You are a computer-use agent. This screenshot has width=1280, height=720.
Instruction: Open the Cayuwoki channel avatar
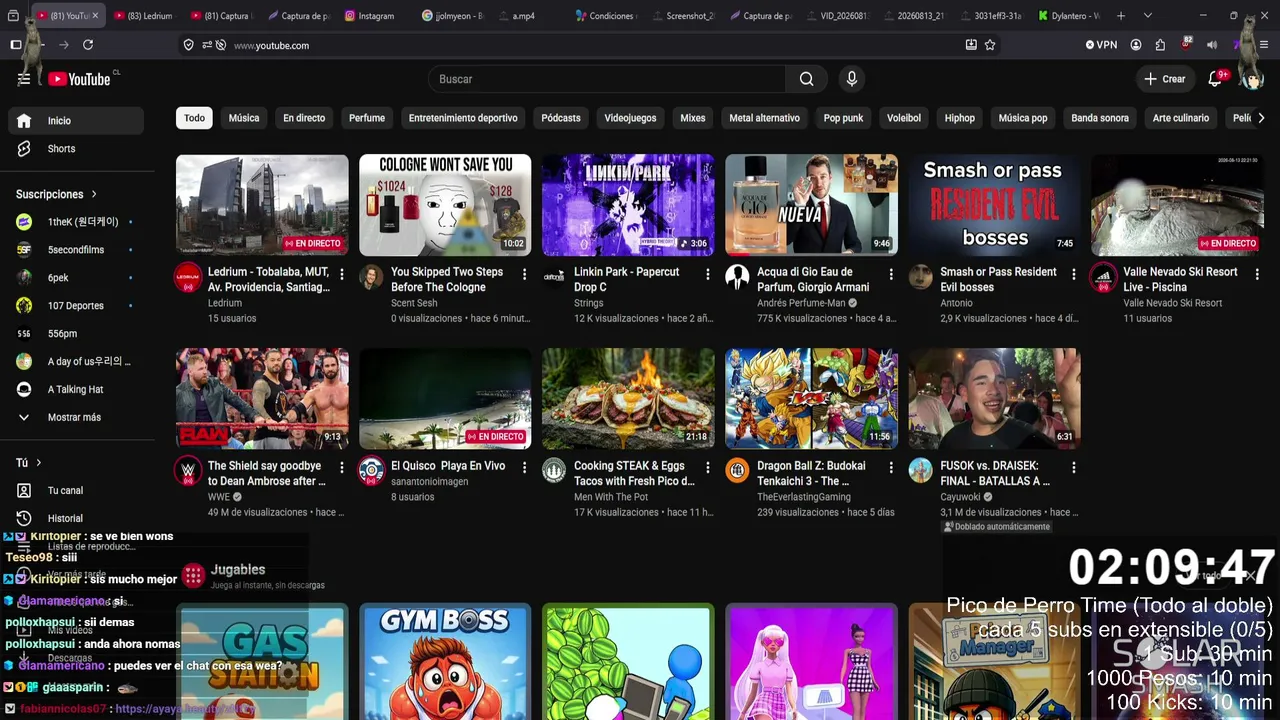pos(920,471)
